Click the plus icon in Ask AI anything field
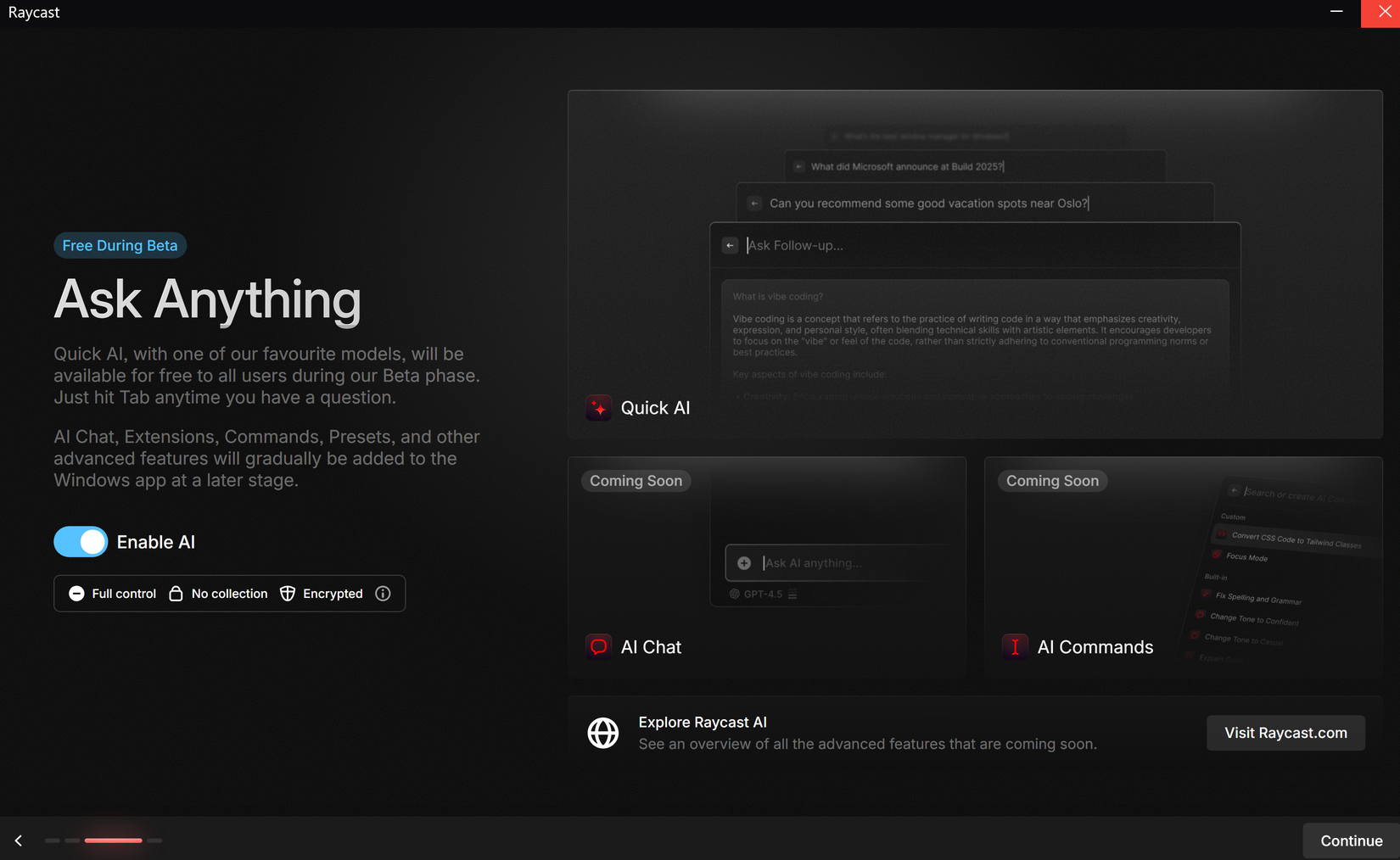The image size is (1400, 860). click(x=744, y=563)
